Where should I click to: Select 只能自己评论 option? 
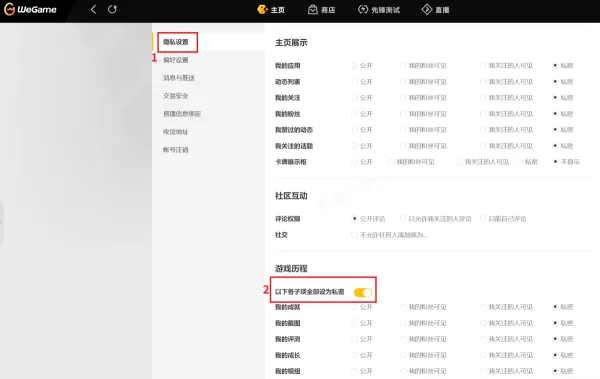tap(483, 219)
